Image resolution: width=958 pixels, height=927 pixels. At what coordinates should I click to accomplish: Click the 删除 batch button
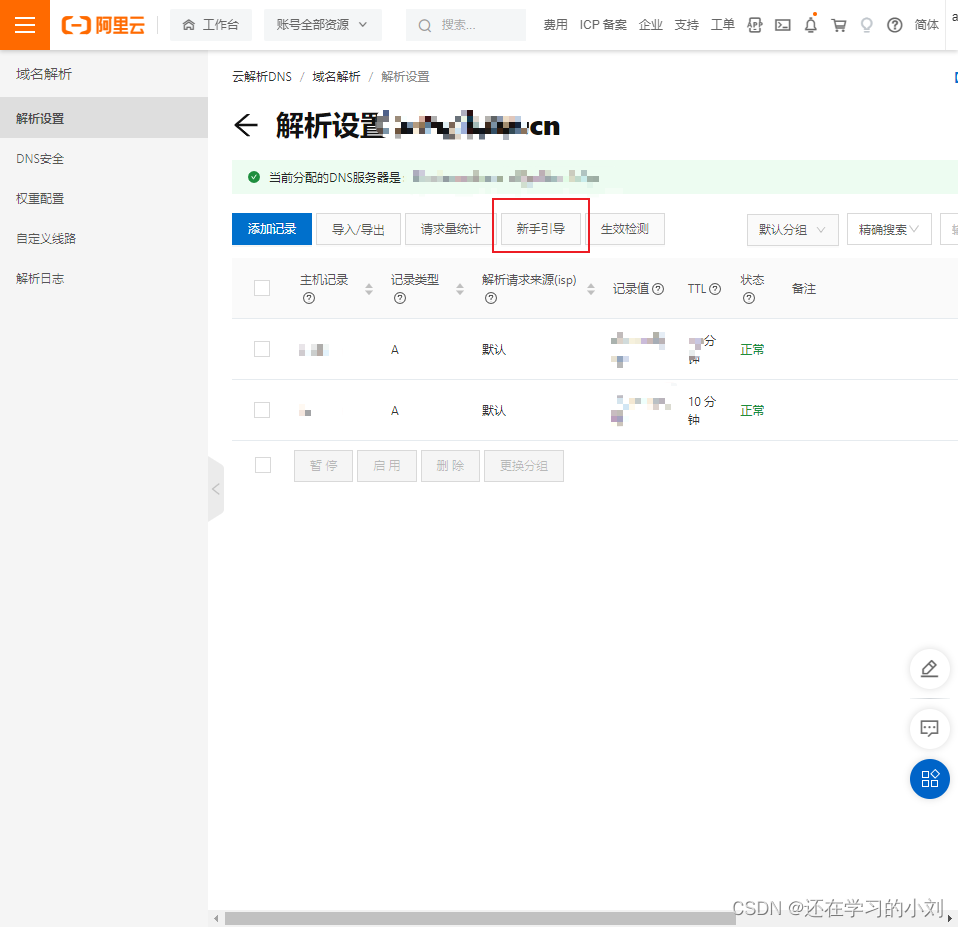[450, 466]
